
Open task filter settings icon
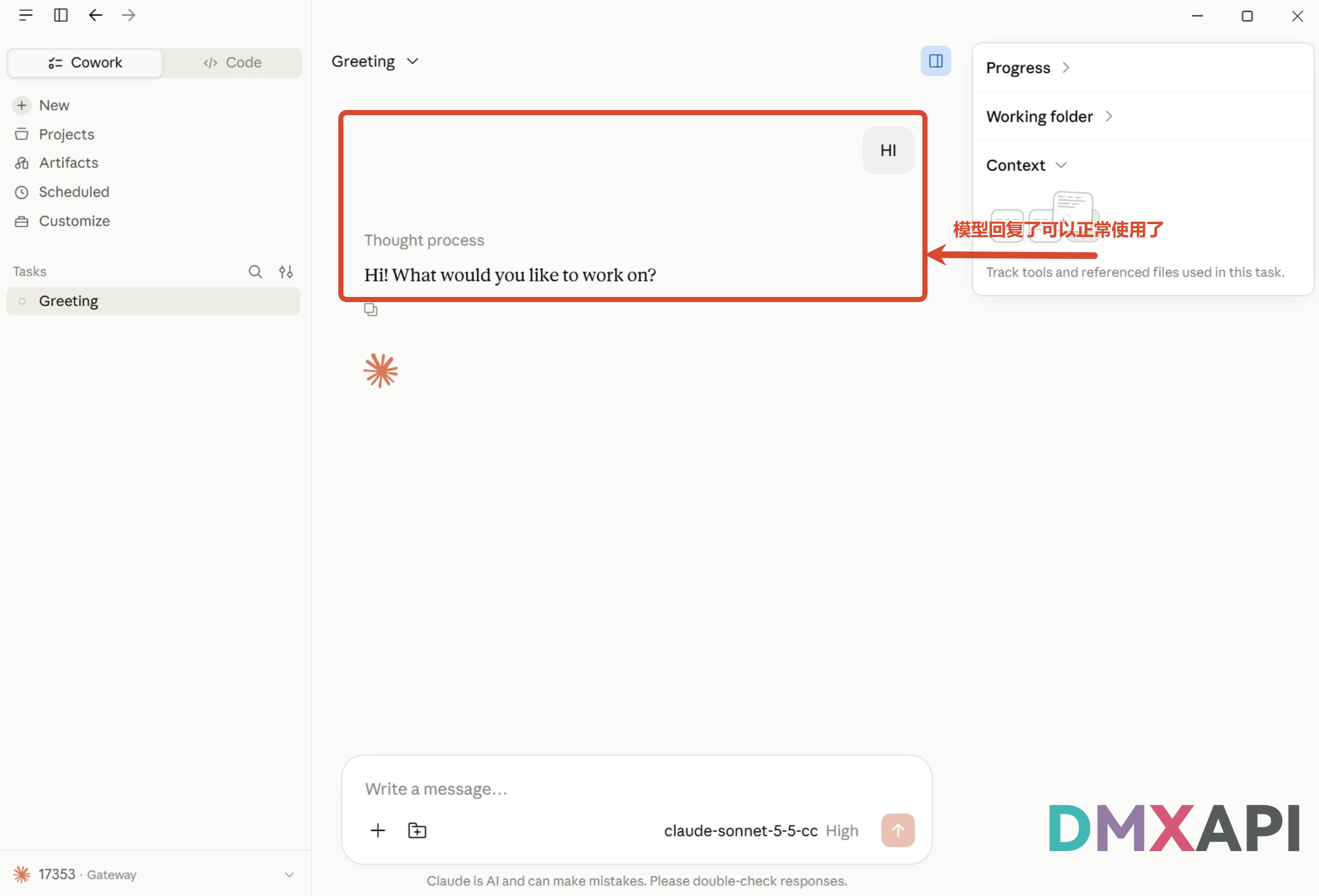click(286, 272)
